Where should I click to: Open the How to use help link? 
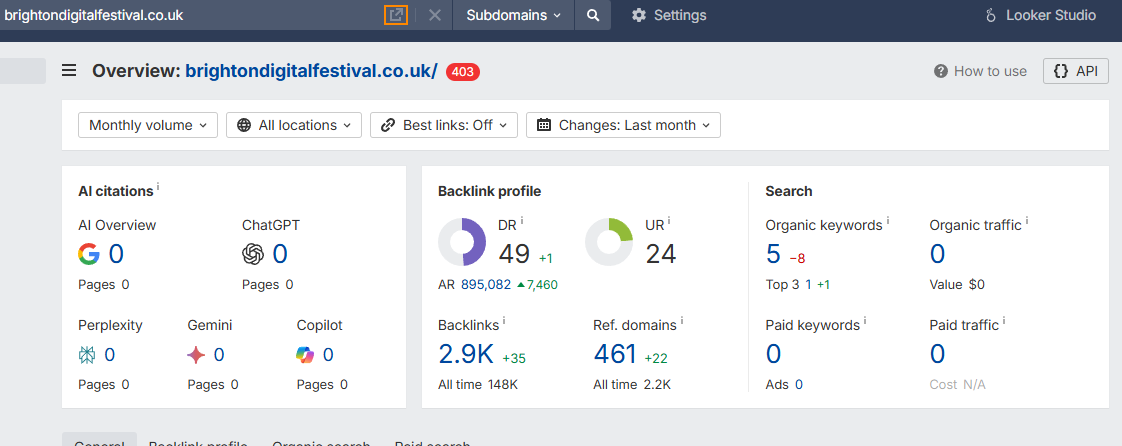(980, 72)
